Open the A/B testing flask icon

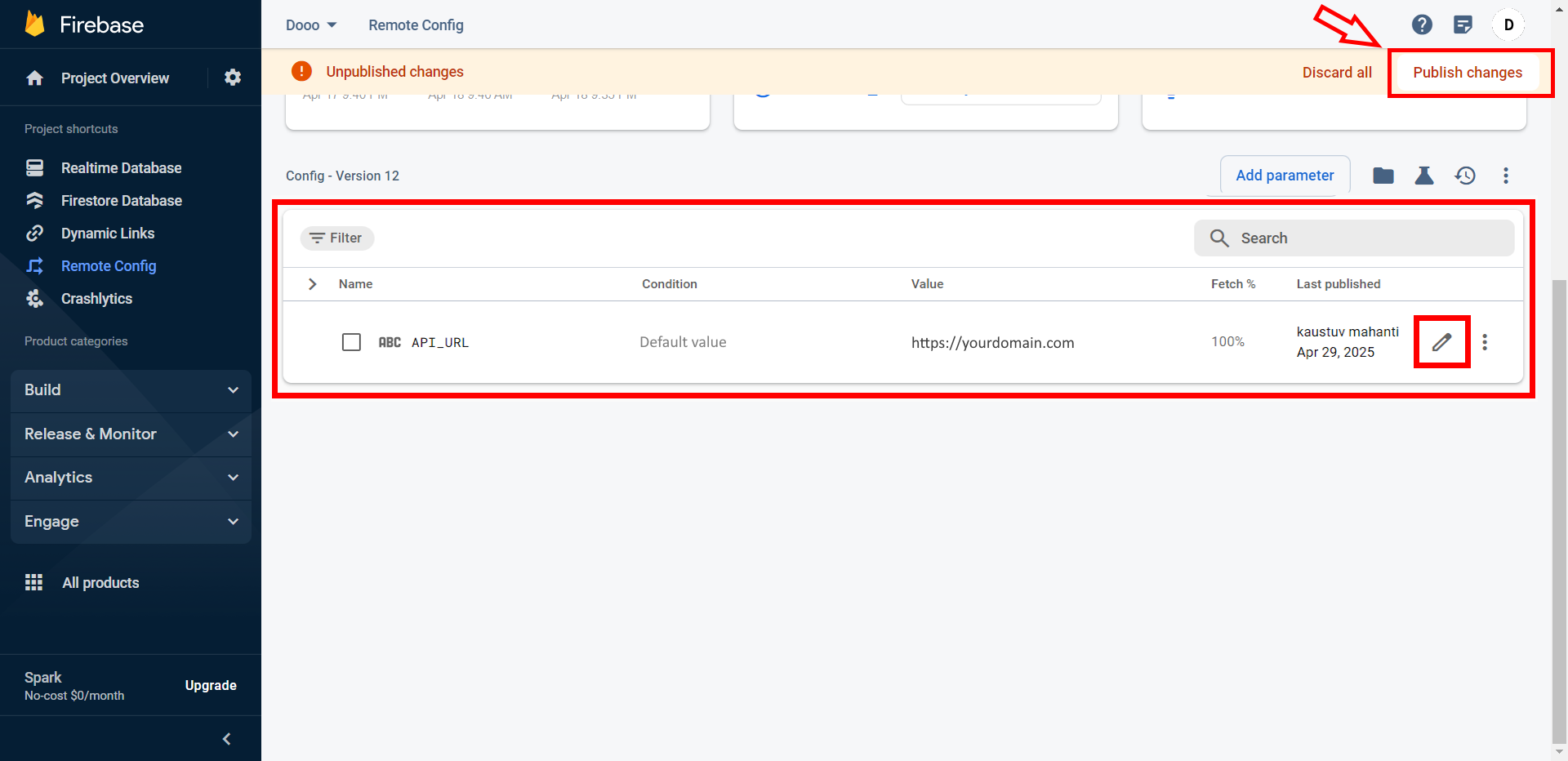(1424, 176)
